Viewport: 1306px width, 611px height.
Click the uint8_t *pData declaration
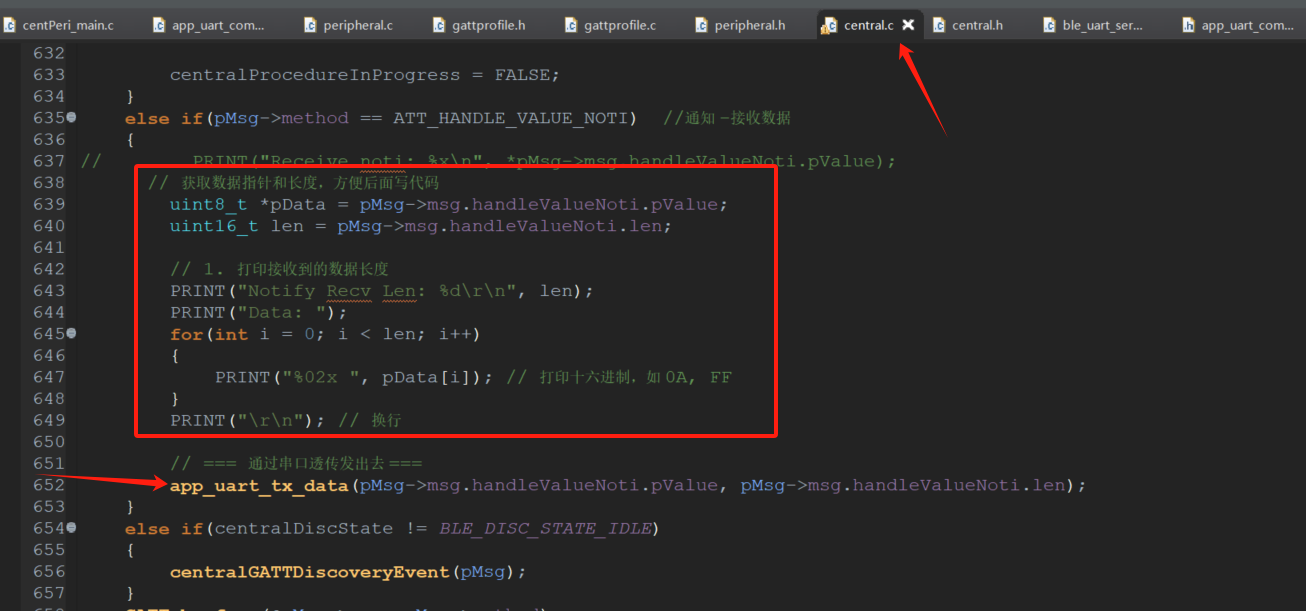click(x=449, y=204)
